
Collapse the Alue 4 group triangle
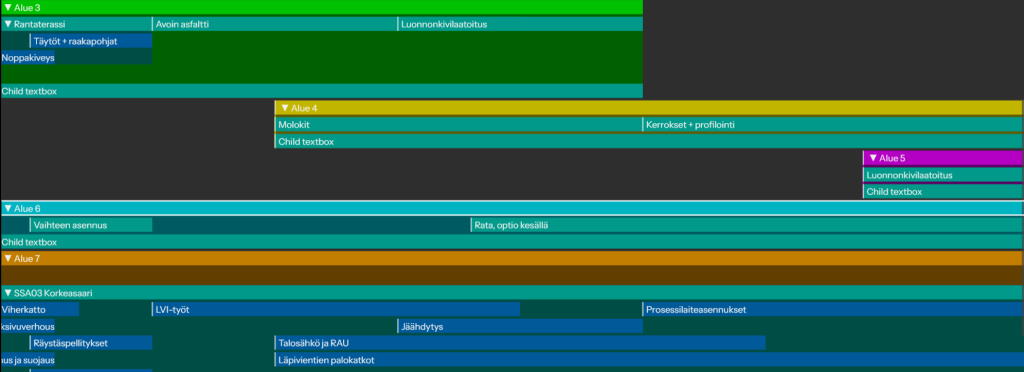click(x=285, y=108)
